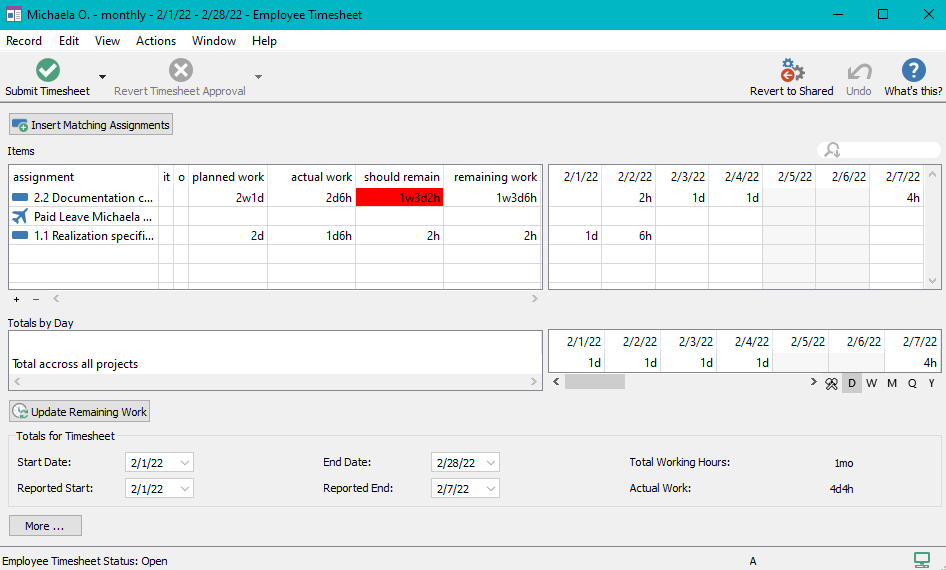The width and height of the screenshot is (946, 570).
Task: Switch timescale to Monthly (M)
Action: click(x=891, y=383)
